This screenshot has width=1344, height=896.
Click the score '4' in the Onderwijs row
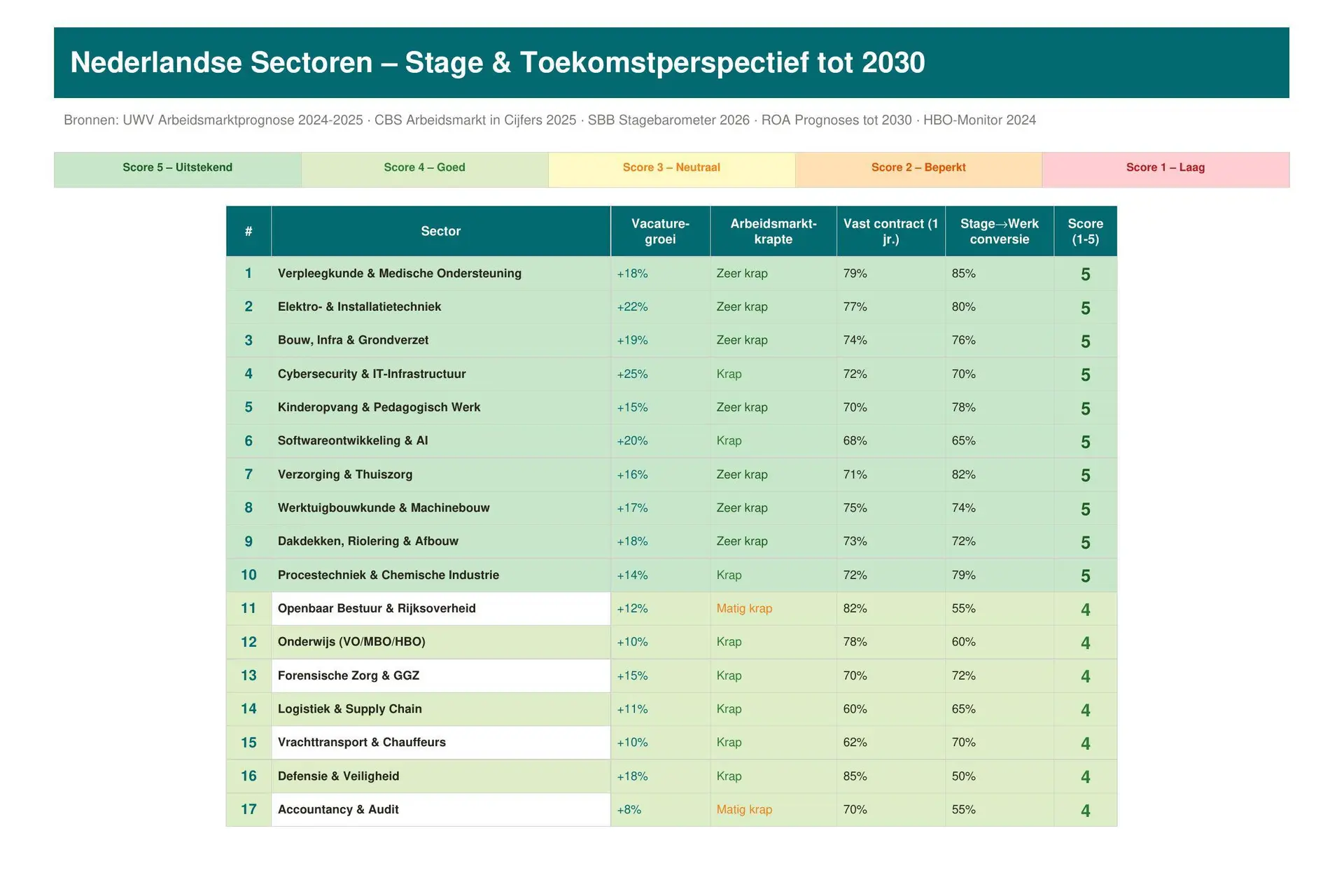(x=1086, y=643)
